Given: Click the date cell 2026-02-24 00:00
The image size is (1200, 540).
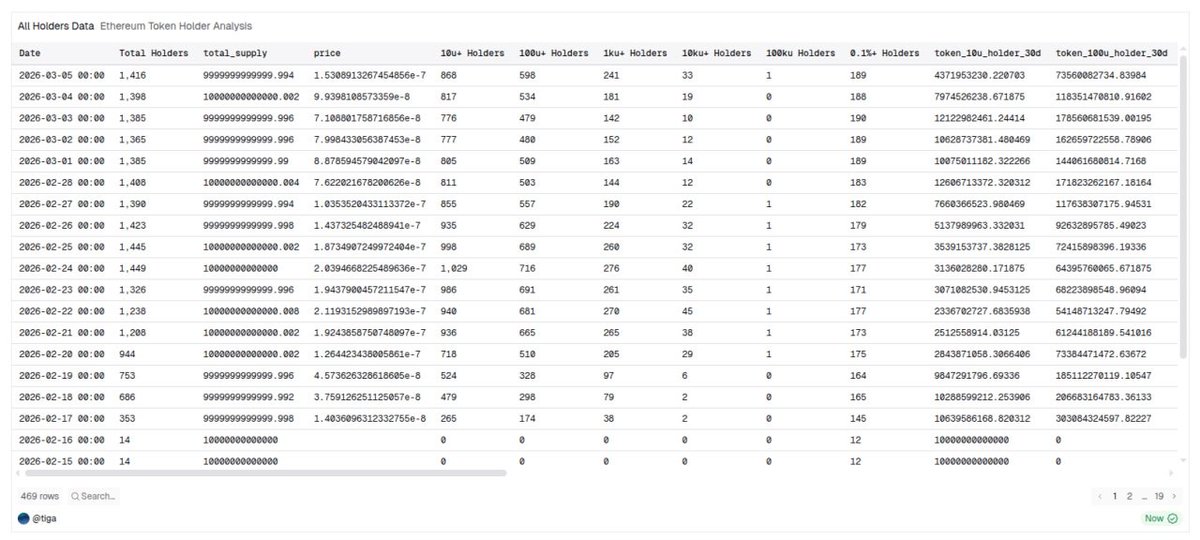Looking at the screenshot, I should pyautogui.click(x=61, y=268).
